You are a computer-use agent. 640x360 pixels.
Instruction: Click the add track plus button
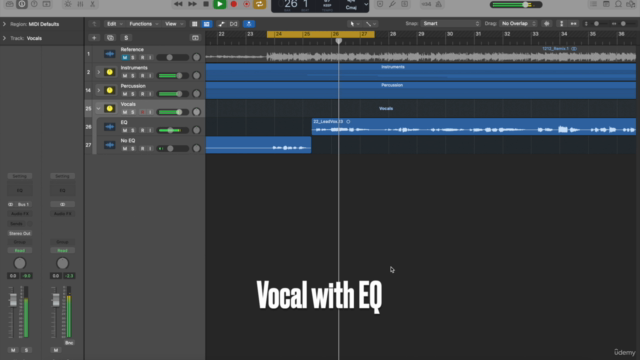coord(94,38)
